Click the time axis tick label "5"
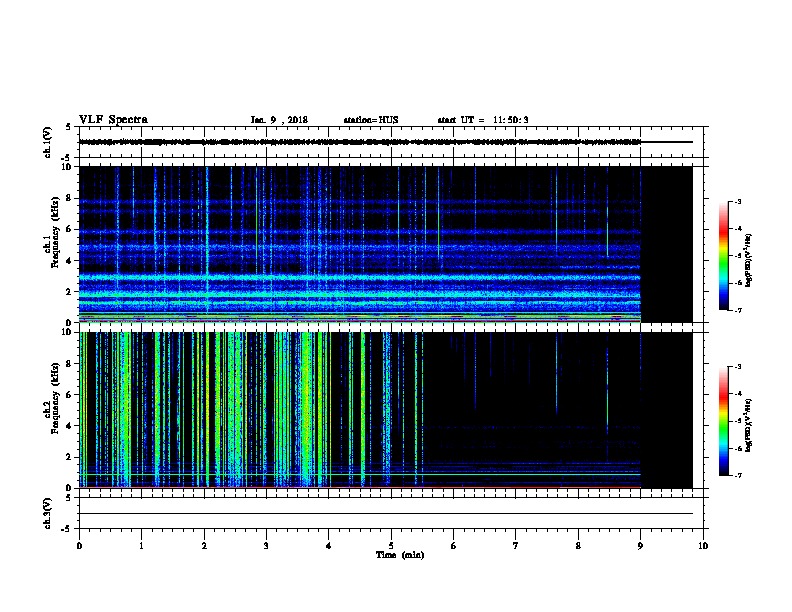This screenshot has width=792, height=612. pos(391,546)
